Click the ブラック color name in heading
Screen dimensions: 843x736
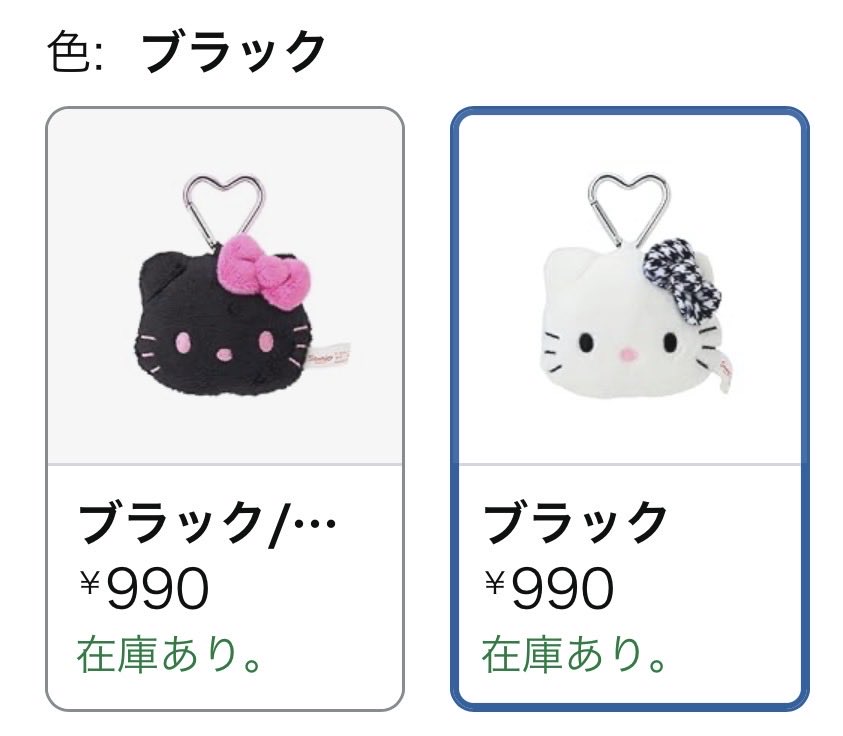[233, 51]
